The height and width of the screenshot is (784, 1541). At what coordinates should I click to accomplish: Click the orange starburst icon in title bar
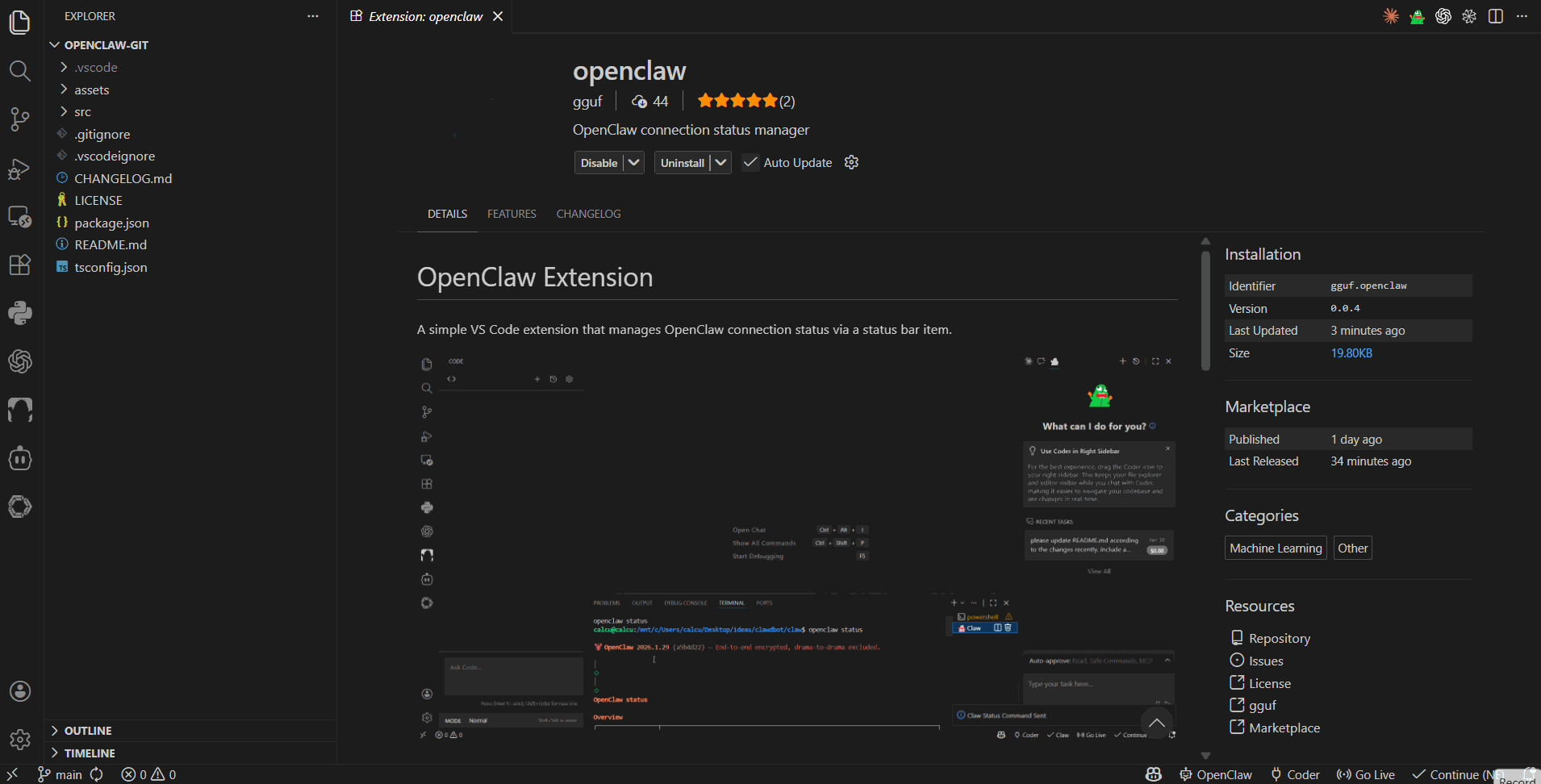[x=1391, y=16]
